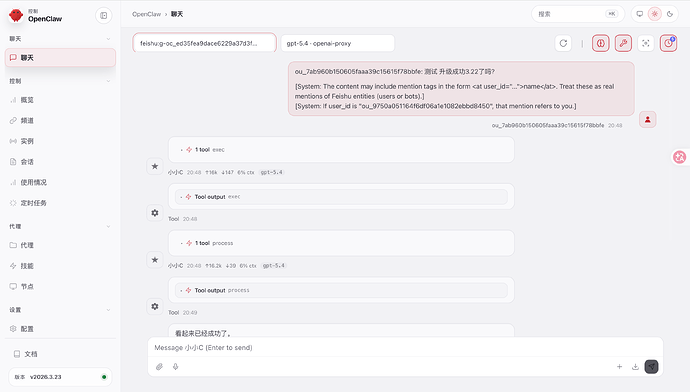Collapse the 设置 sidebar section chevron
This screenshot has height=392, width=690.
tap(108, 310)
